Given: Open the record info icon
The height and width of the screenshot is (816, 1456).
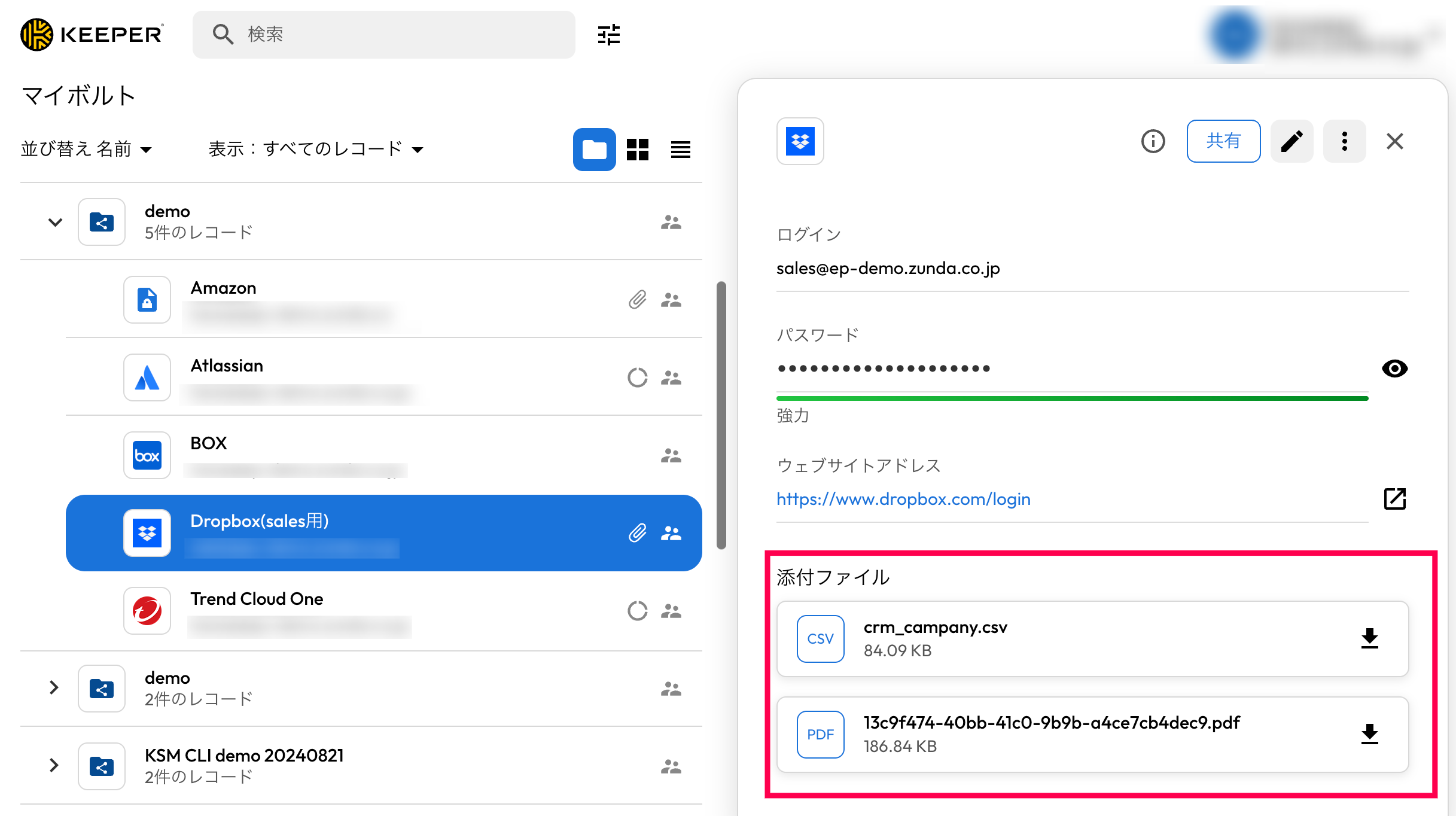Looking at the screenshot, I should click(1153, 141).
